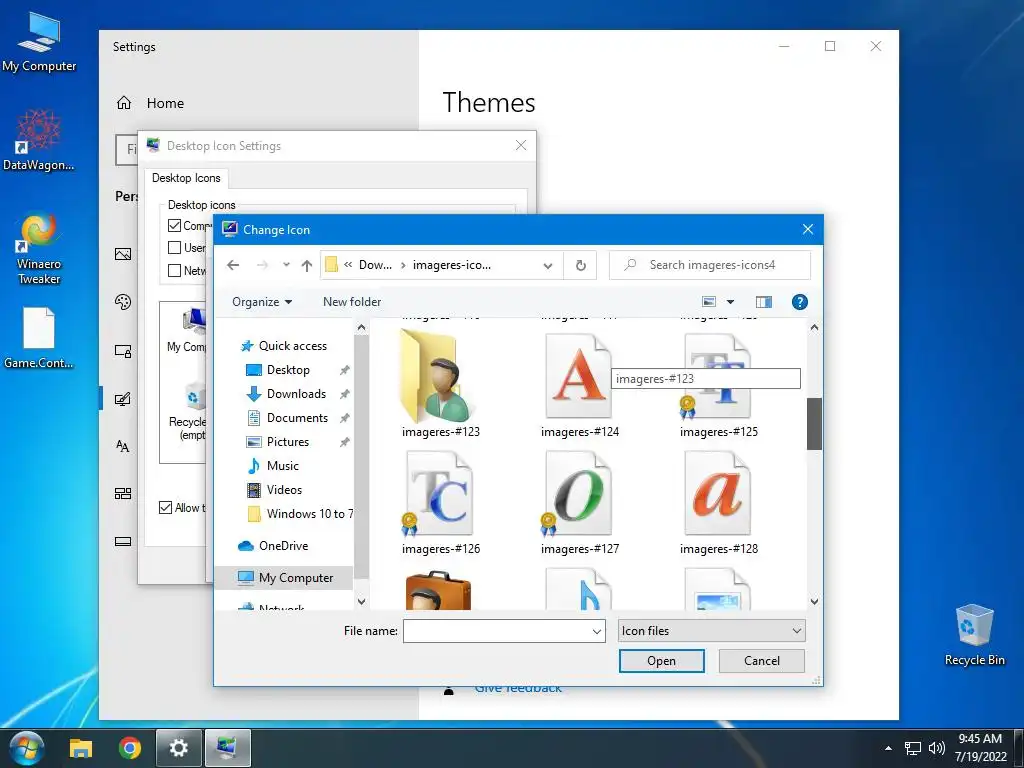
Task: Click New folder
Action: (351, 302)
